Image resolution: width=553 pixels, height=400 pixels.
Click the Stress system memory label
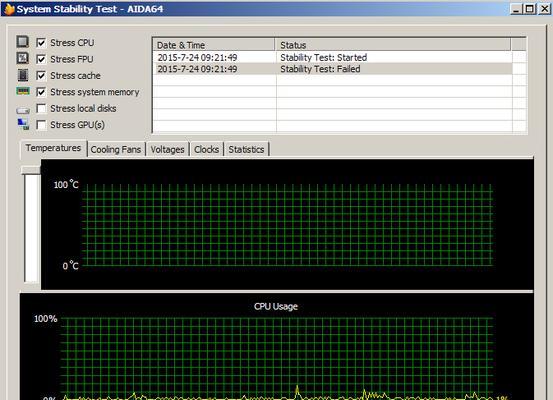[95, 92]
